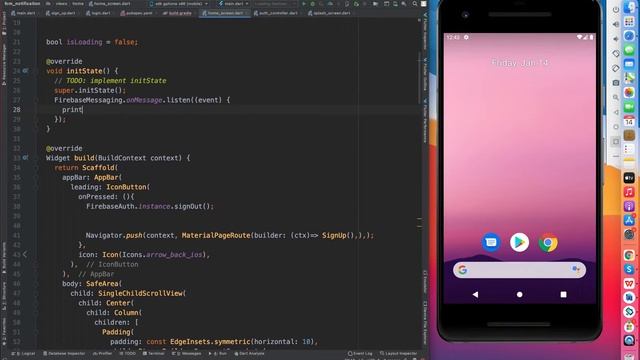The image size is (640, 360).
Task: Tap the Friday Jan 14 date widget
Action: 519,62
